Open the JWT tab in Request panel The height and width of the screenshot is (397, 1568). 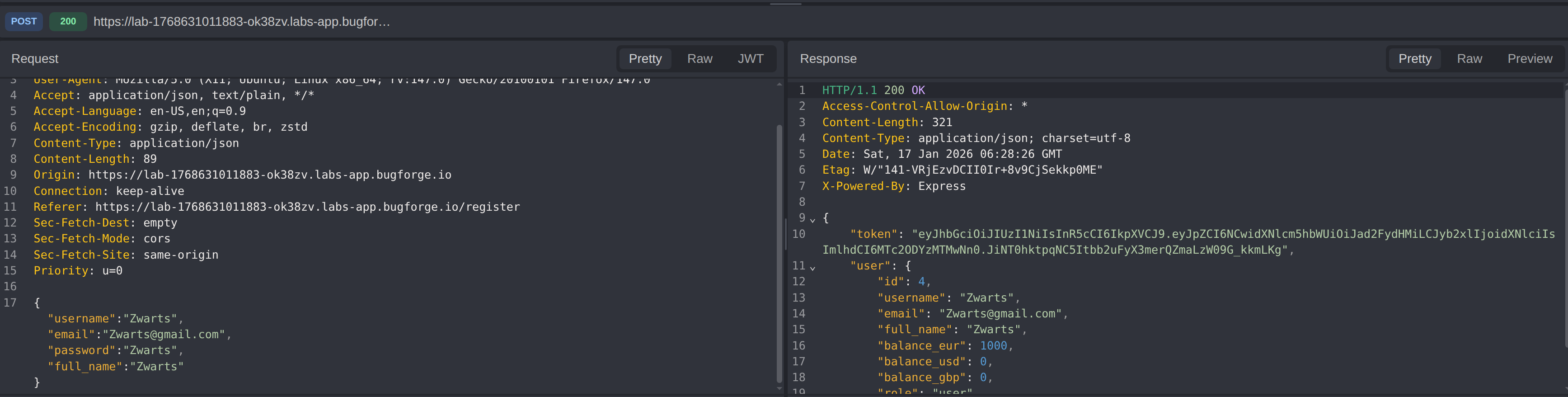pyautogui.click(x=750, y=58)
